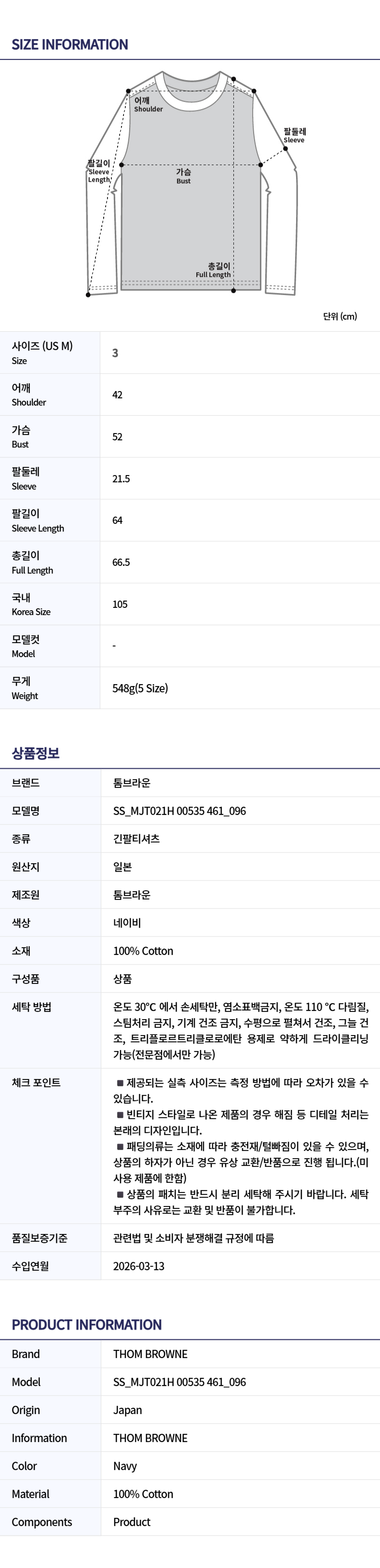
Task: Select the SIZE INFORMATION heading
Action: tap(70, 44)
